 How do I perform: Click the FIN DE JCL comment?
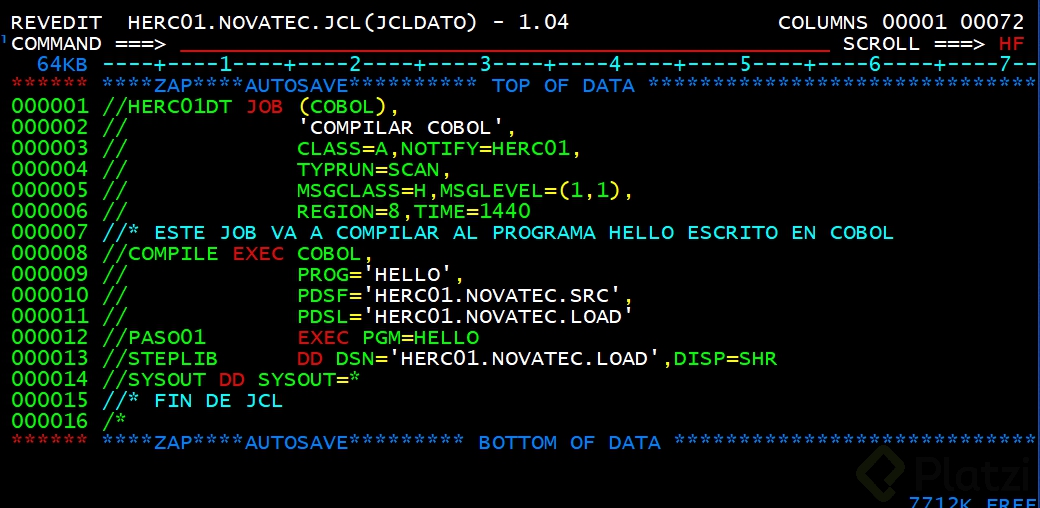click(x=218, y=401)
